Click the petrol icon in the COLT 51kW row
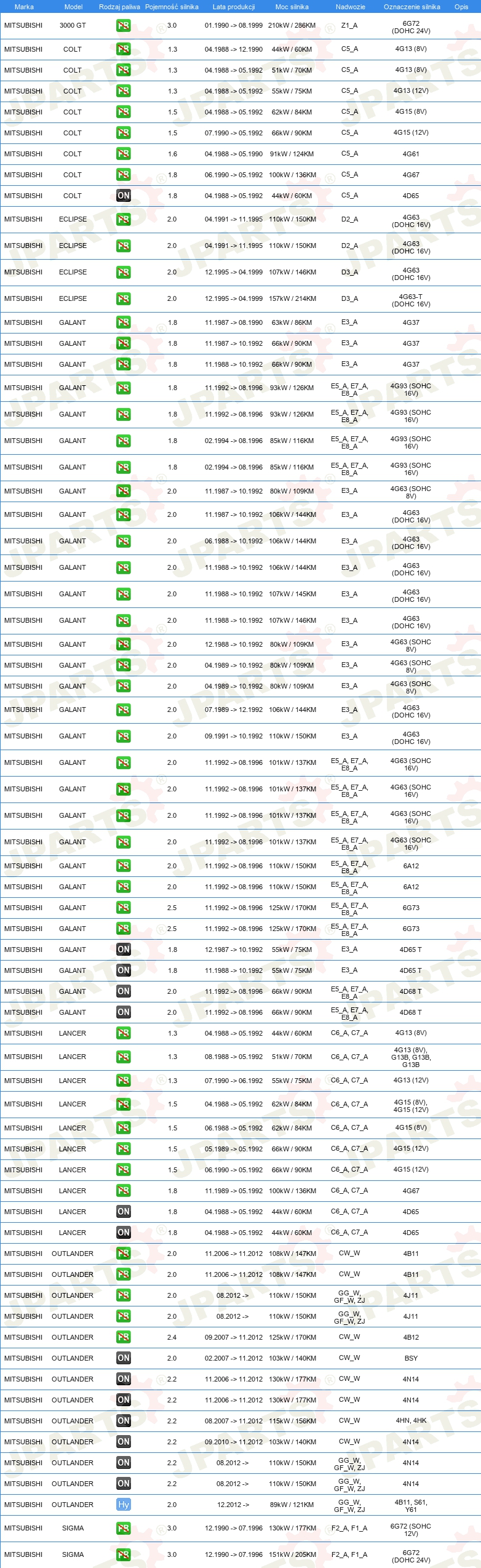 pos(123,70)
